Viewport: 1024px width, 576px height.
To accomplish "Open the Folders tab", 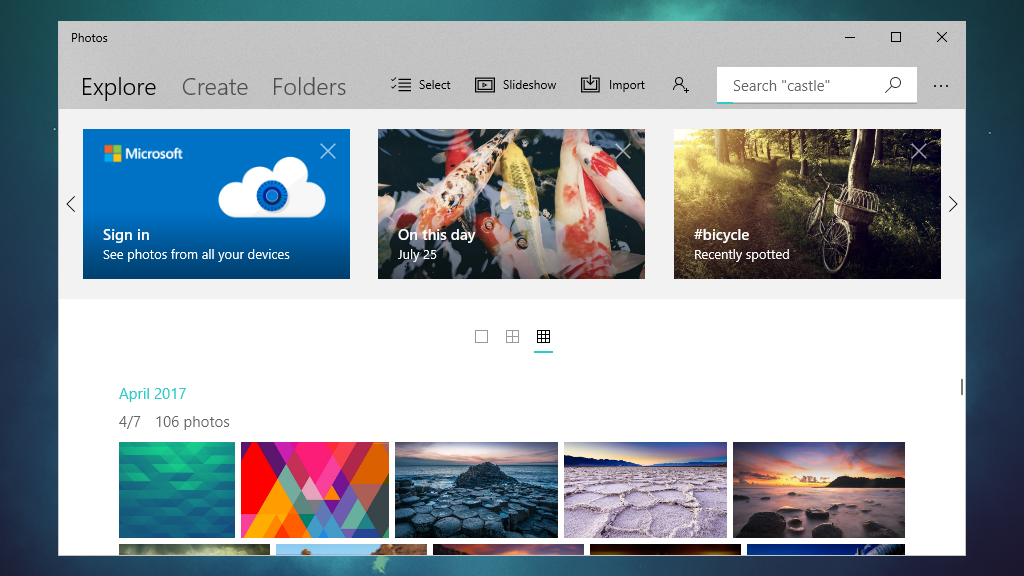I will (309, 87).
